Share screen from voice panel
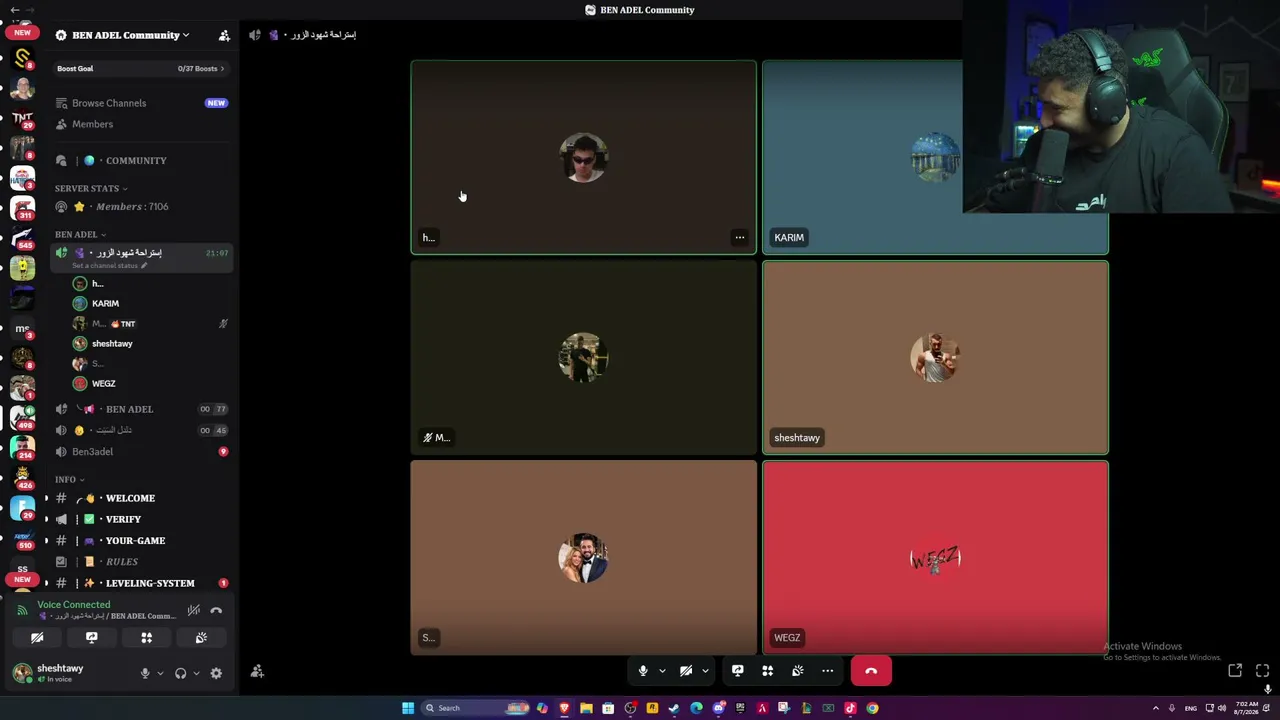 (x=92, y=638)
